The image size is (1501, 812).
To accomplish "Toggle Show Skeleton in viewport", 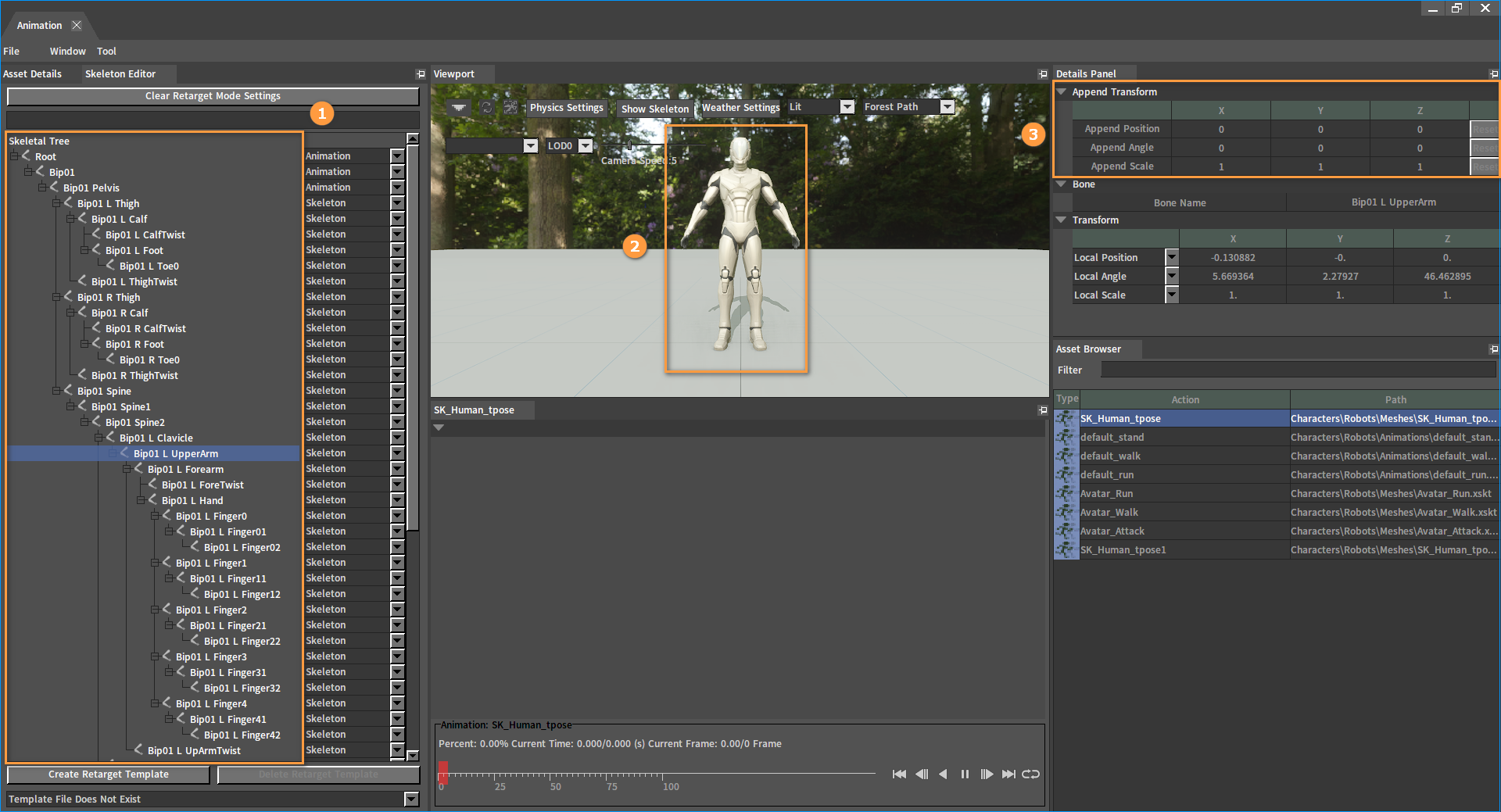I will point(654,109).
